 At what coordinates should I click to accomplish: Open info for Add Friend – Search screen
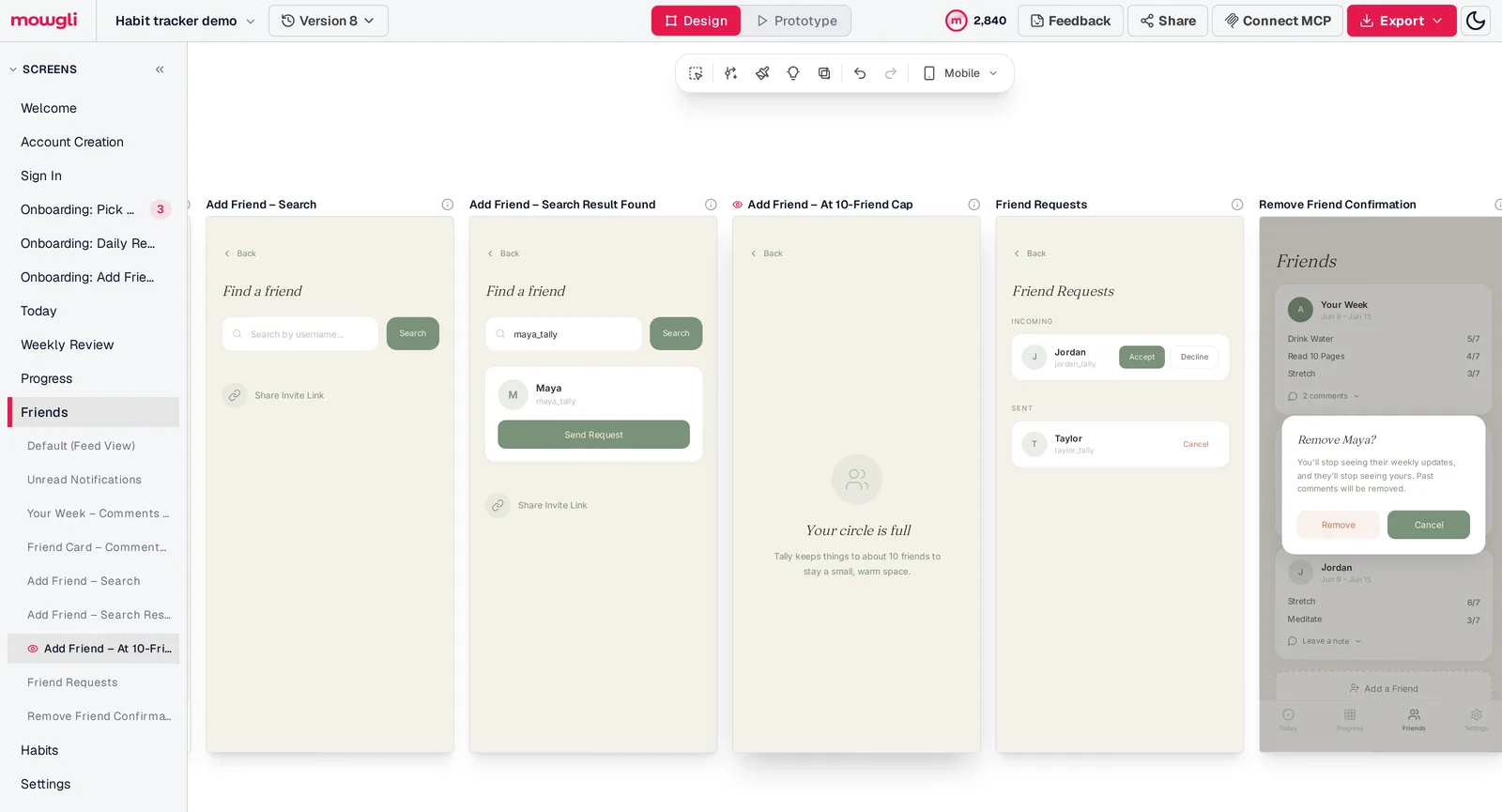[448, 205]
